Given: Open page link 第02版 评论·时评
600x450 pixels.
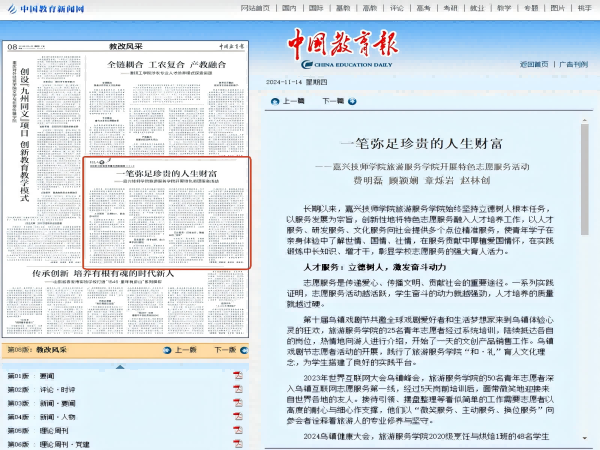Looking at the screenshot, I should click(x=41, y=390).
